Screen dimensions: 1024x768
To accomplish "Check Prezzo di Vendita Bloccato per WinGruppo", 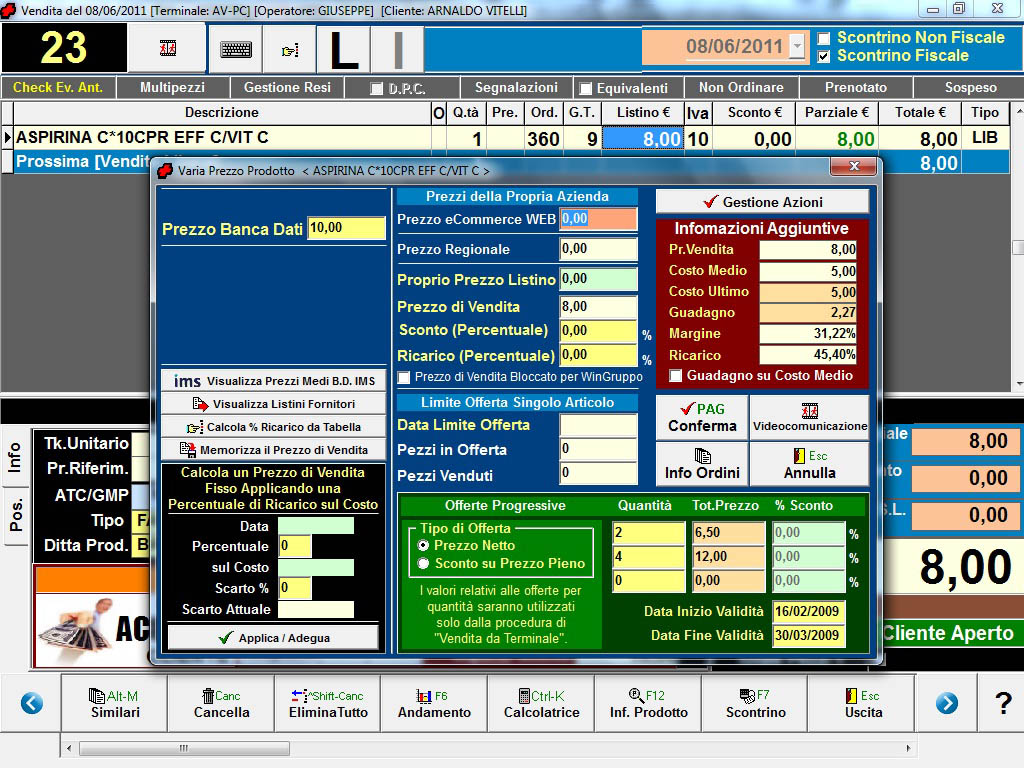I will coord(404,377).
